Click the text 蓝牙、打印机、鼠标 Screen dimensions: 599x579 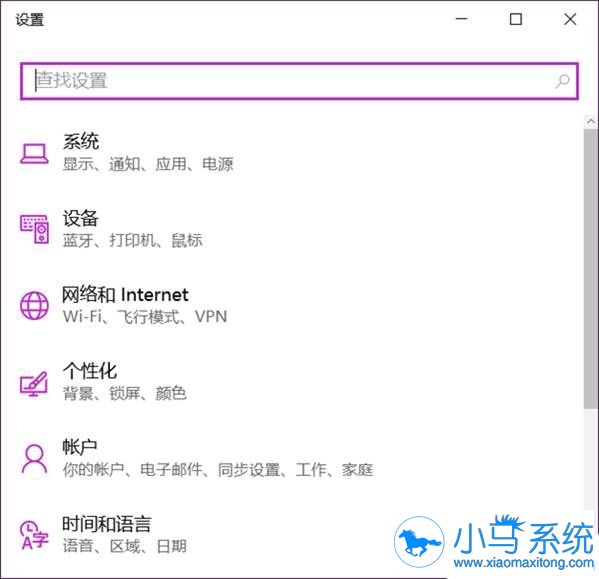133,241
